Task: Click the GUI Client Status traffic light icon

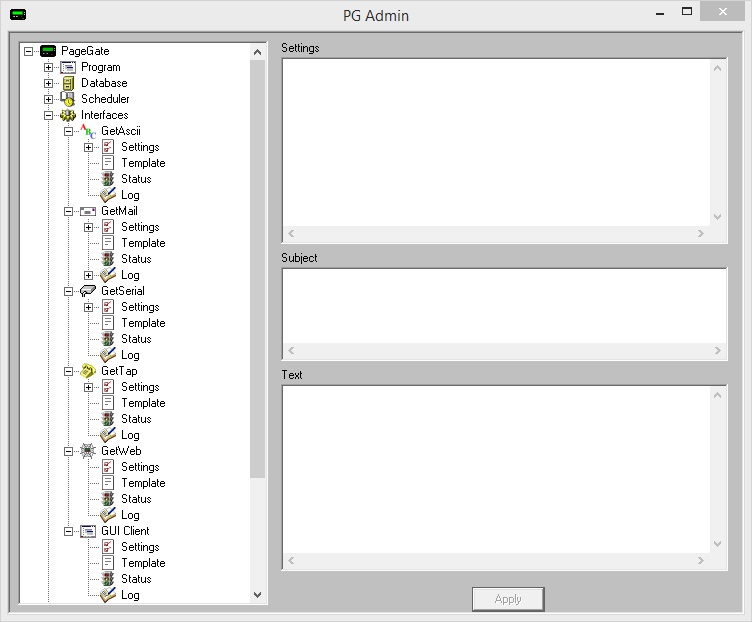Action: click(108, 579)
